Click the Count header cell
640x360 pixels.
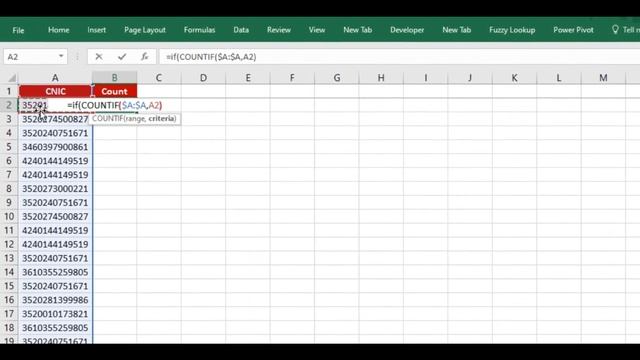coord(114,91)
